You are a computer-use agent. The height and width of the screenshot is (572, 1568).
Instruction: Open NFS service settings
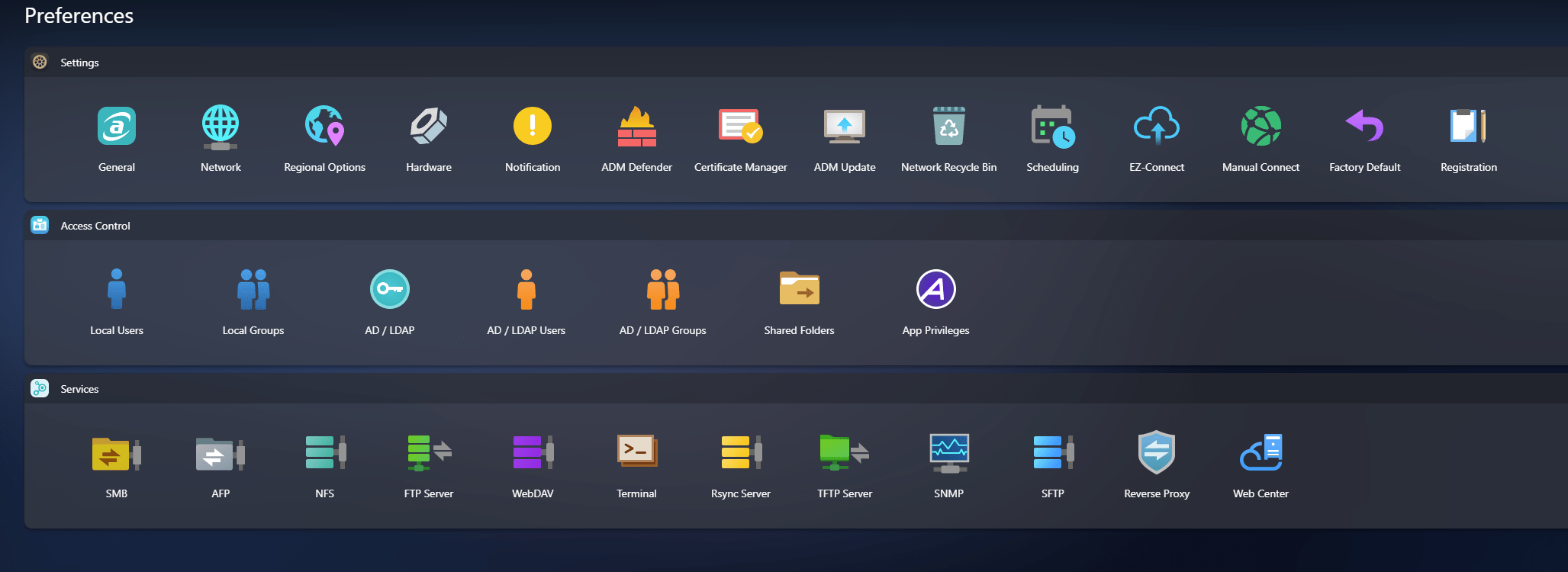(325, 453)
